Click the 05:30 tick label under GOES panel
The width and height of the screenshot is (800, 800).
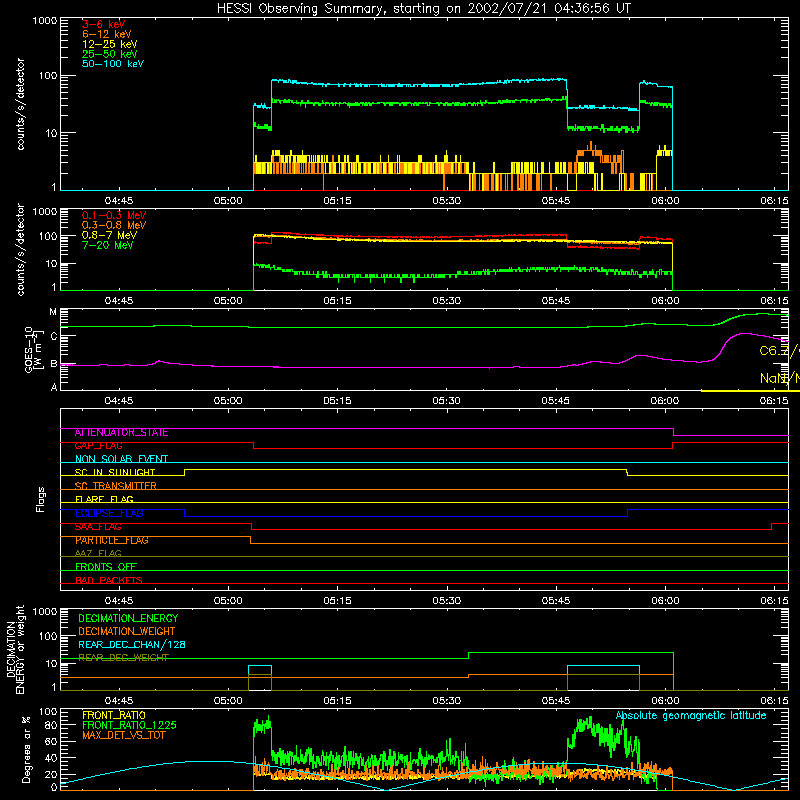(446, 401)
